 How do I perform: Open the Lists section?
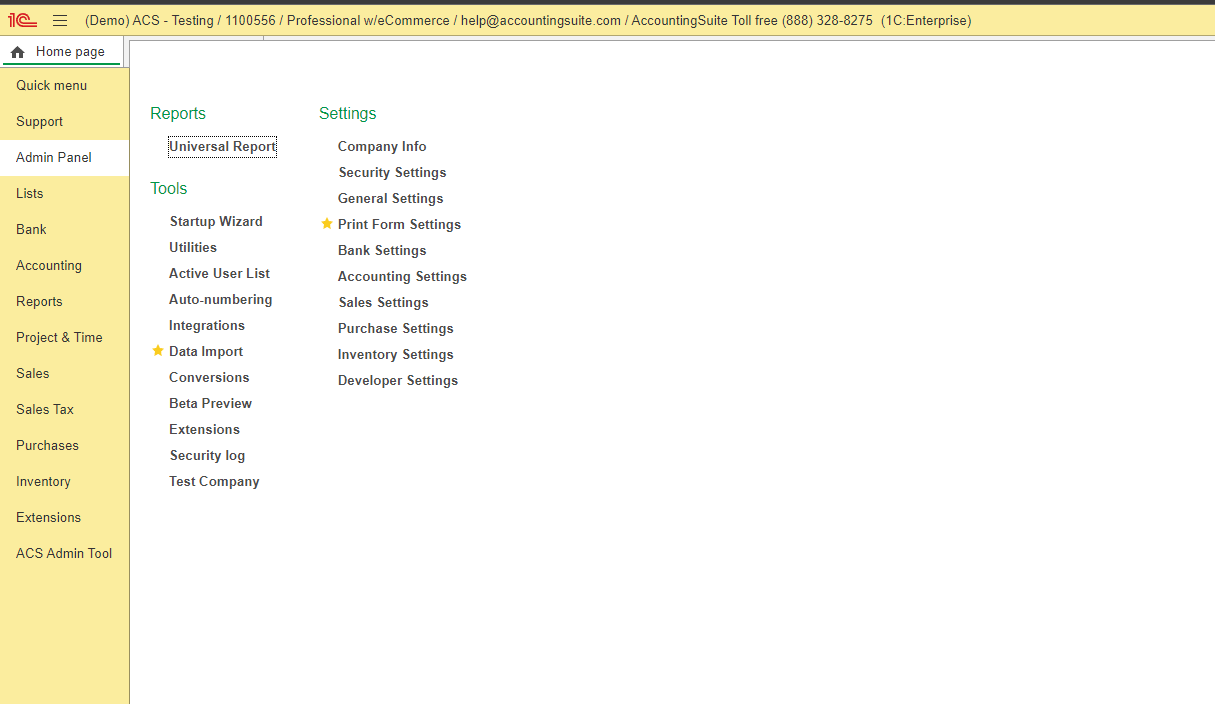pos(65,194)
